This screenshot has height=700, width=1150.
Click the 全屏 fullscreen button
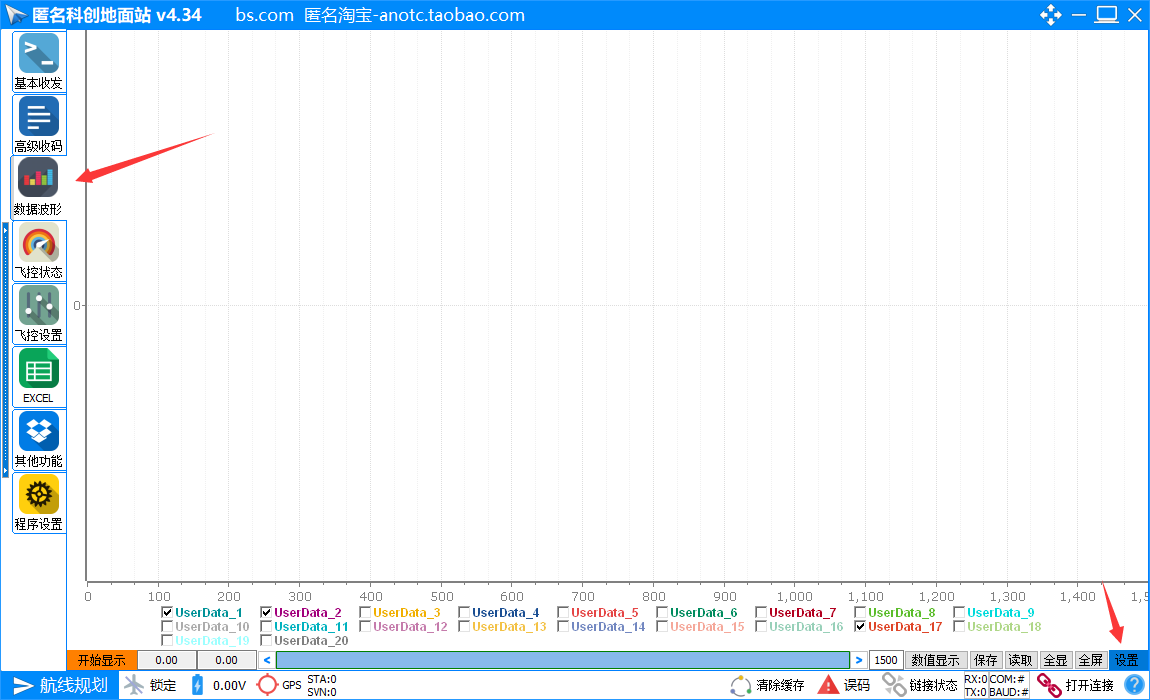tap(1091, 660)
